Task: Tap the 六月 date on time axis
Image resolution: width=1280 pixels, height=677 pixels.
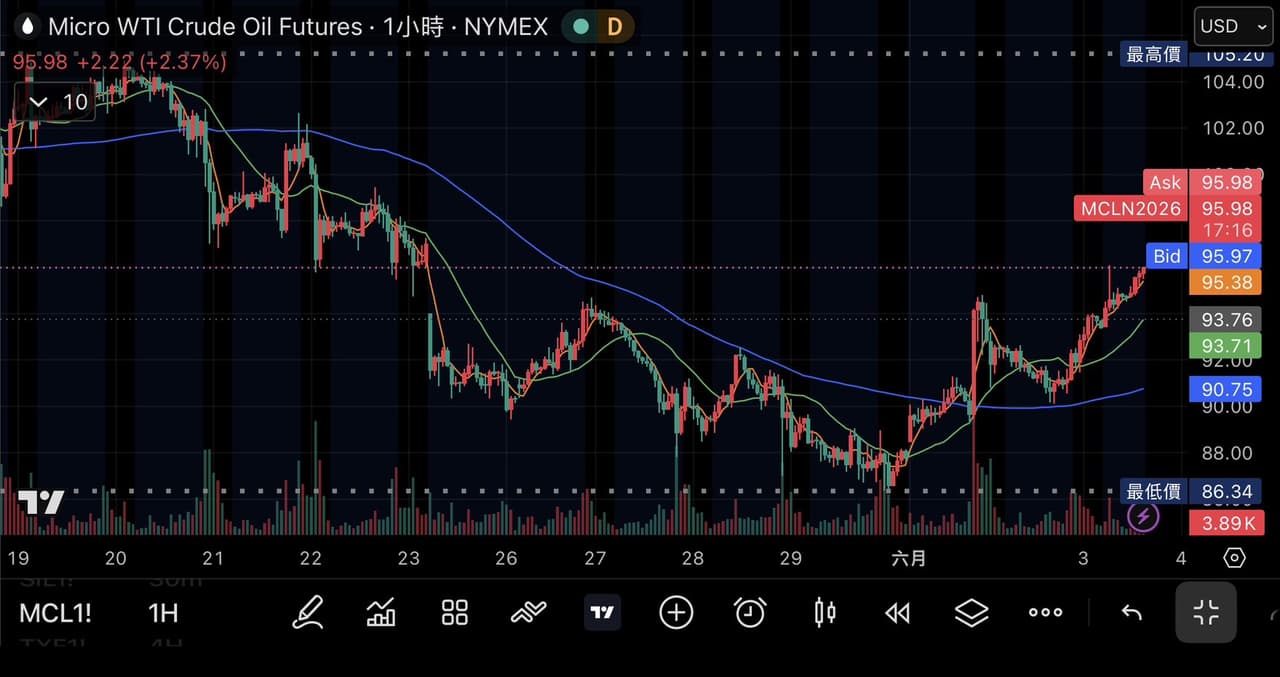Action: (x=910, y=558)
